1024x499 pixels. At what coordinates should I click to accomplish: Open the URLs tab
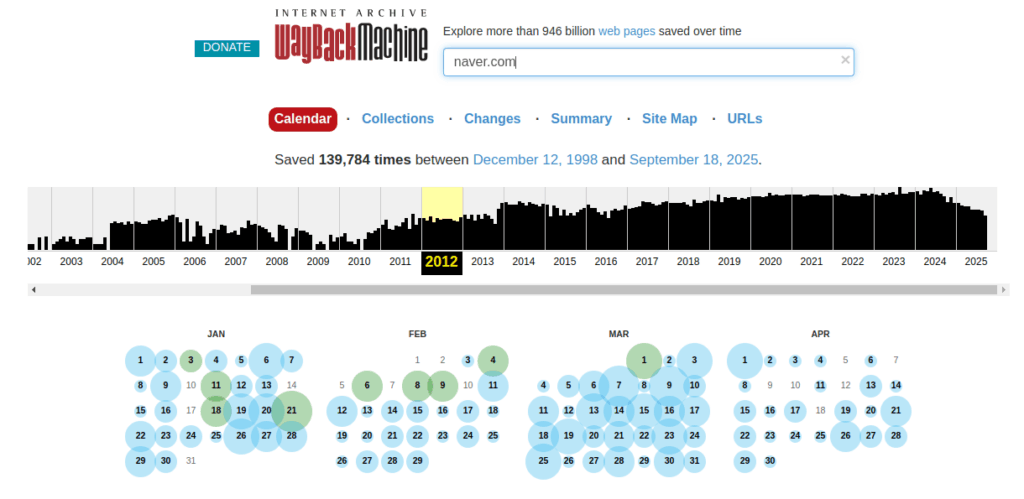(x=744, y=119)
